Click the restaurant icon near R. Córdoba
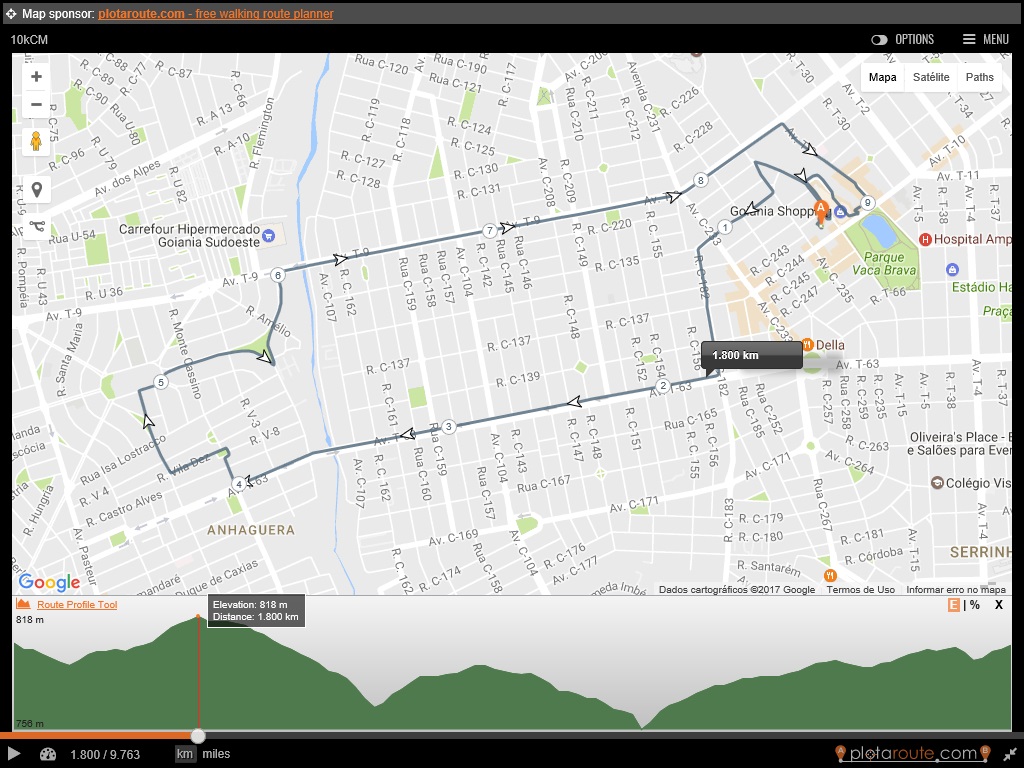 pos(830,575)
